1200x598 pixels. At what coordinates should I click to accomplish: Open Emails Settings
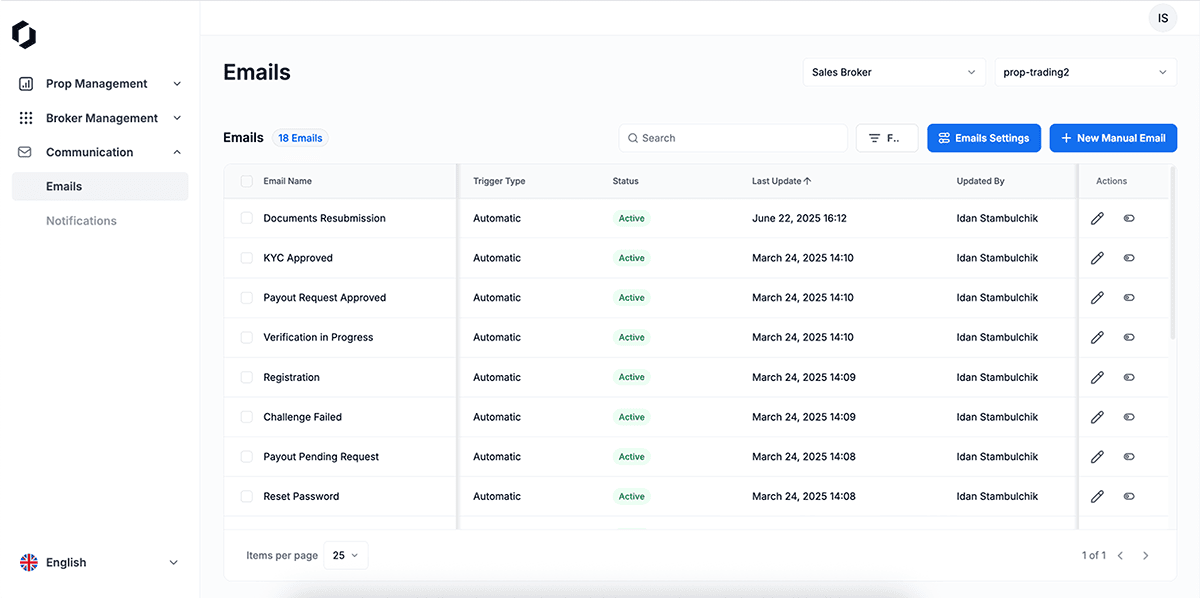tap(983, 138)
